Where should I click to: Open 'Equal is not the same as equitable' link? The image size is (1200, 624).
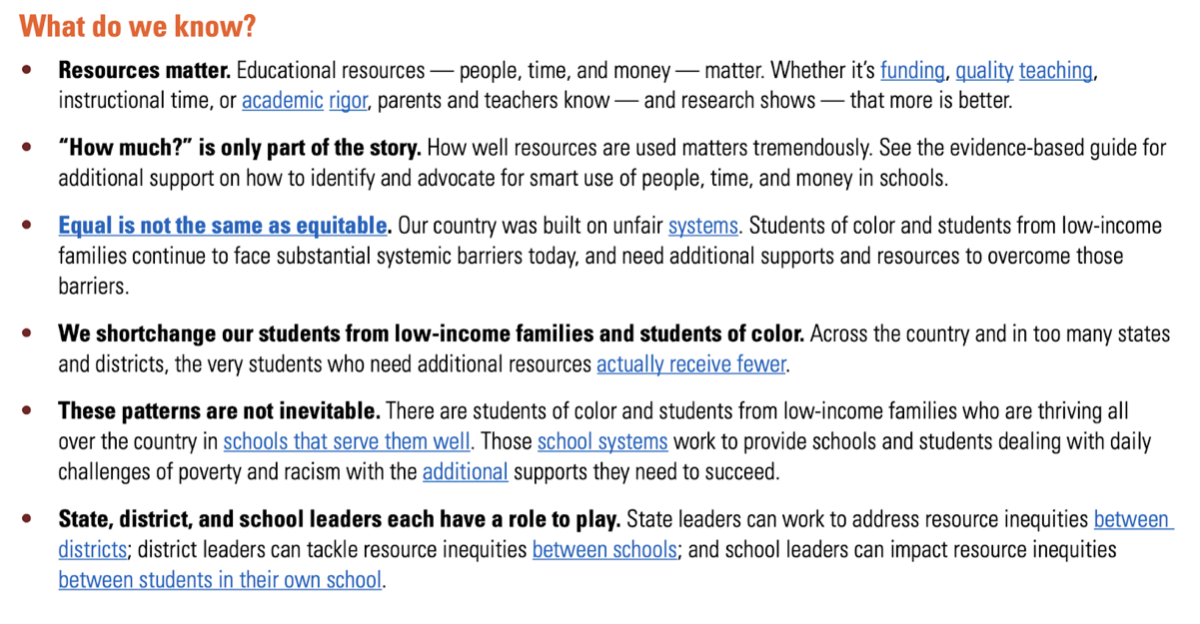222,226
